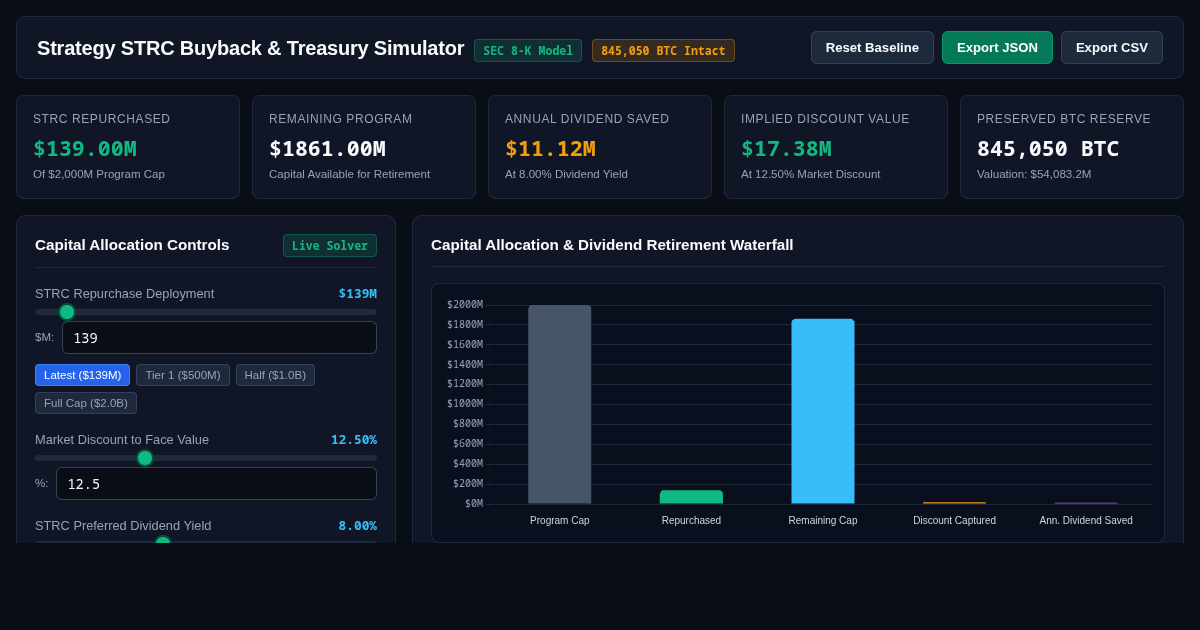Select the $139.00M STRC Repurchased value

pos(85,148)
